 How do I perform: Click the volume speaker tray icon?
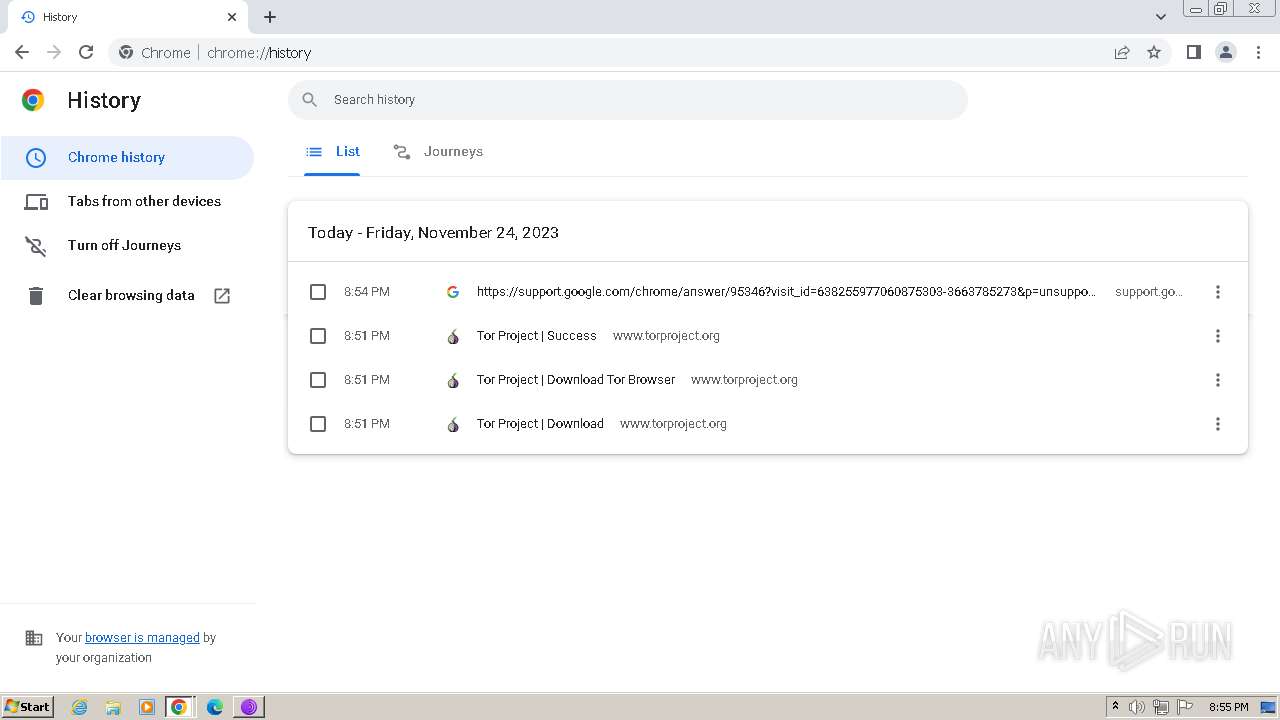[1137, 707]
